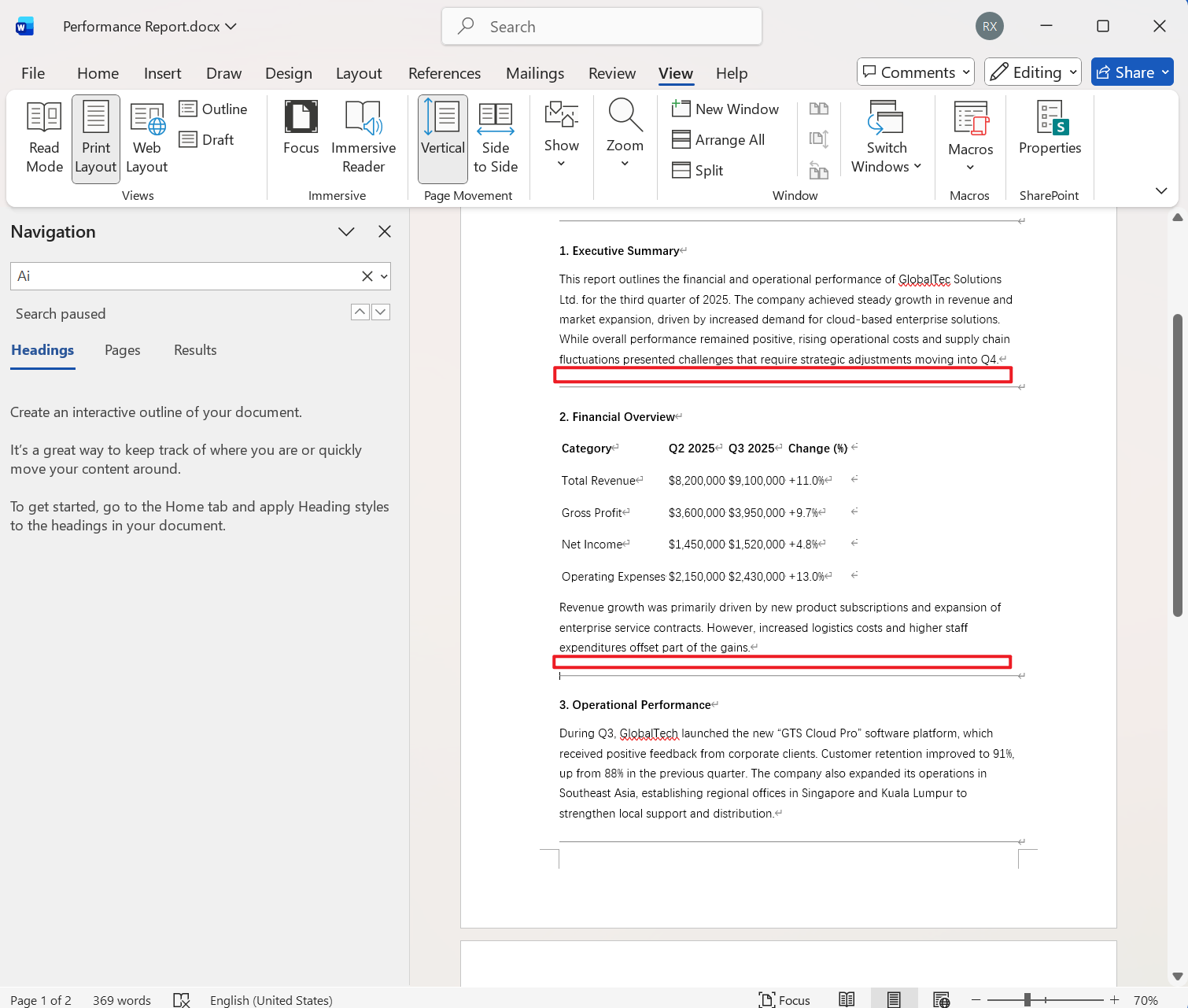
Task: Open Read Mode view
Action: [x=44, y=138]
